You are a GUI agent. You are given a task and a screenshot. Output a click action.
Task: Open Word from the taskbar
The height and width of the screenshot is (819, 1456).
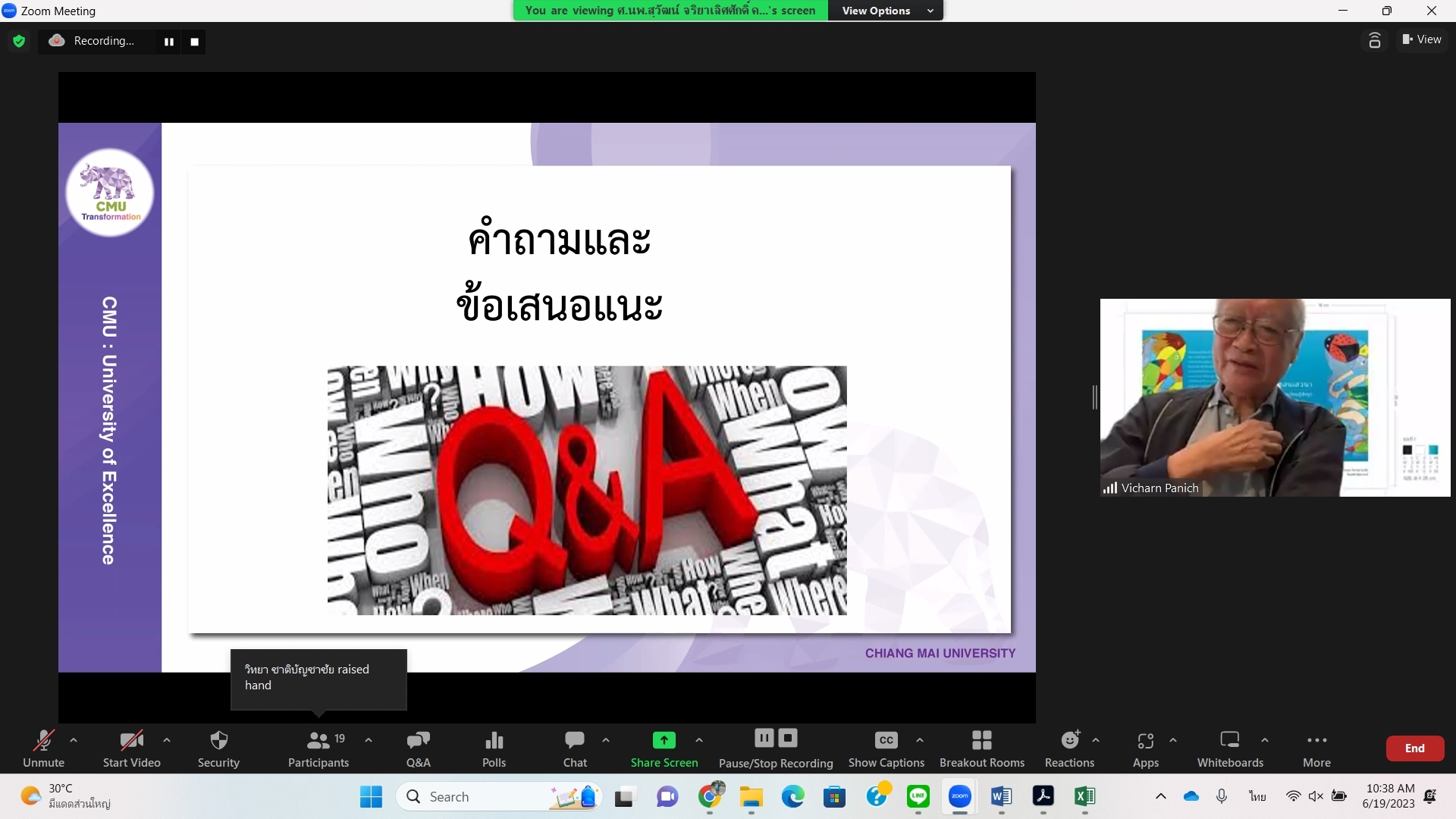point(1002,796)
